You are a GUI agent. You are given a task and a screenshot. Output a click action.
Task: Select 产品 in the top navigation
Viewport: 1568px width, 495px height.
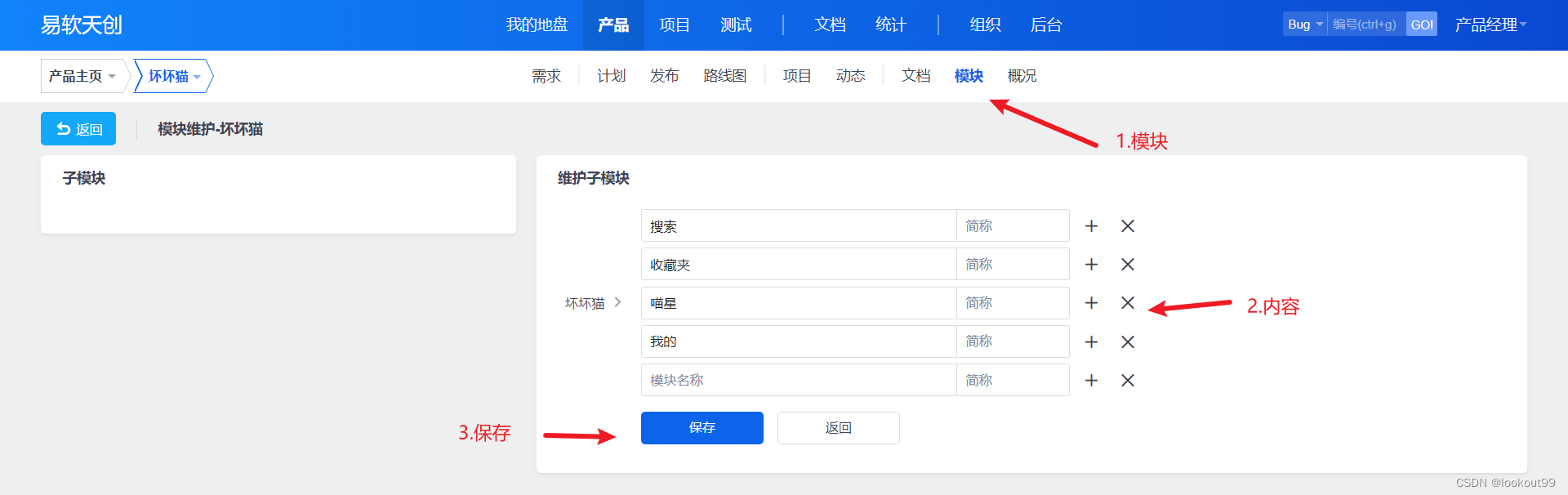pyautogui.click(x=613, y=25)
